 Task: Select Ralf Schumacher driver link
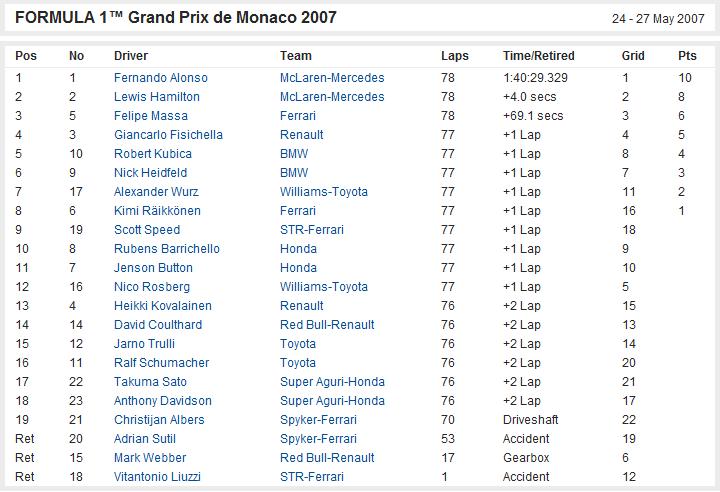coord(161,363)
